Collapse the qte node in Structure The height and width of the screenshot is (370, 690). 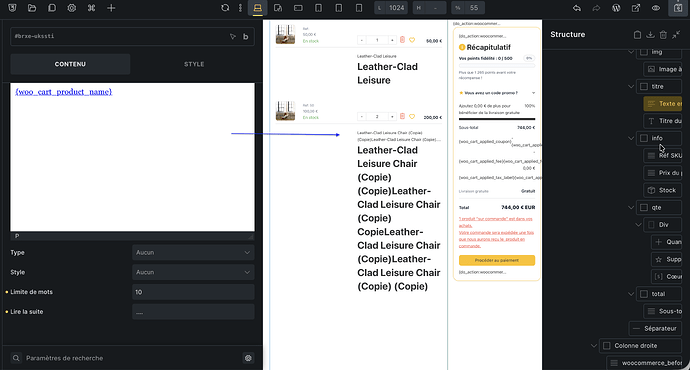pyautogui.click(x=631, y=208)
